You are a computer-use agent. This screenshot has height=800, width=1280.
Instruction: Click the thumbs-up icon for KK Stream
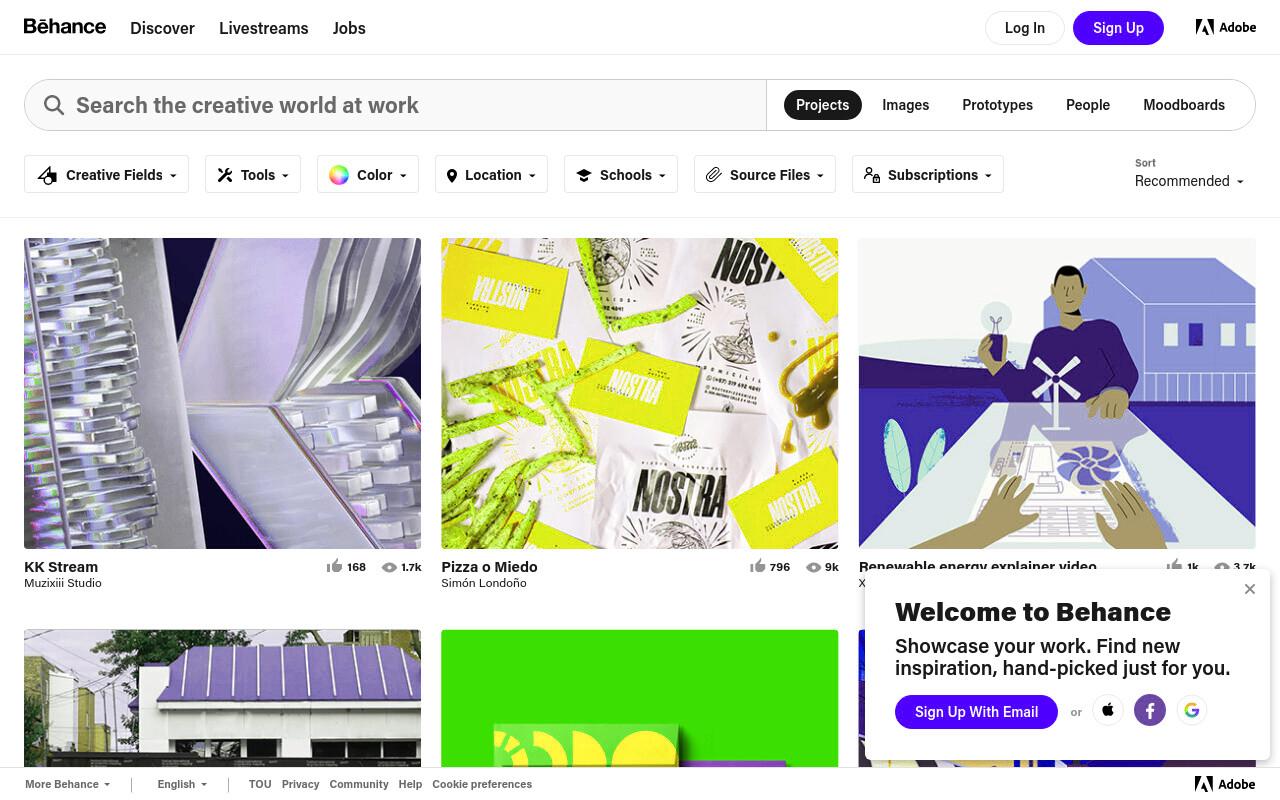pos(334,566)
